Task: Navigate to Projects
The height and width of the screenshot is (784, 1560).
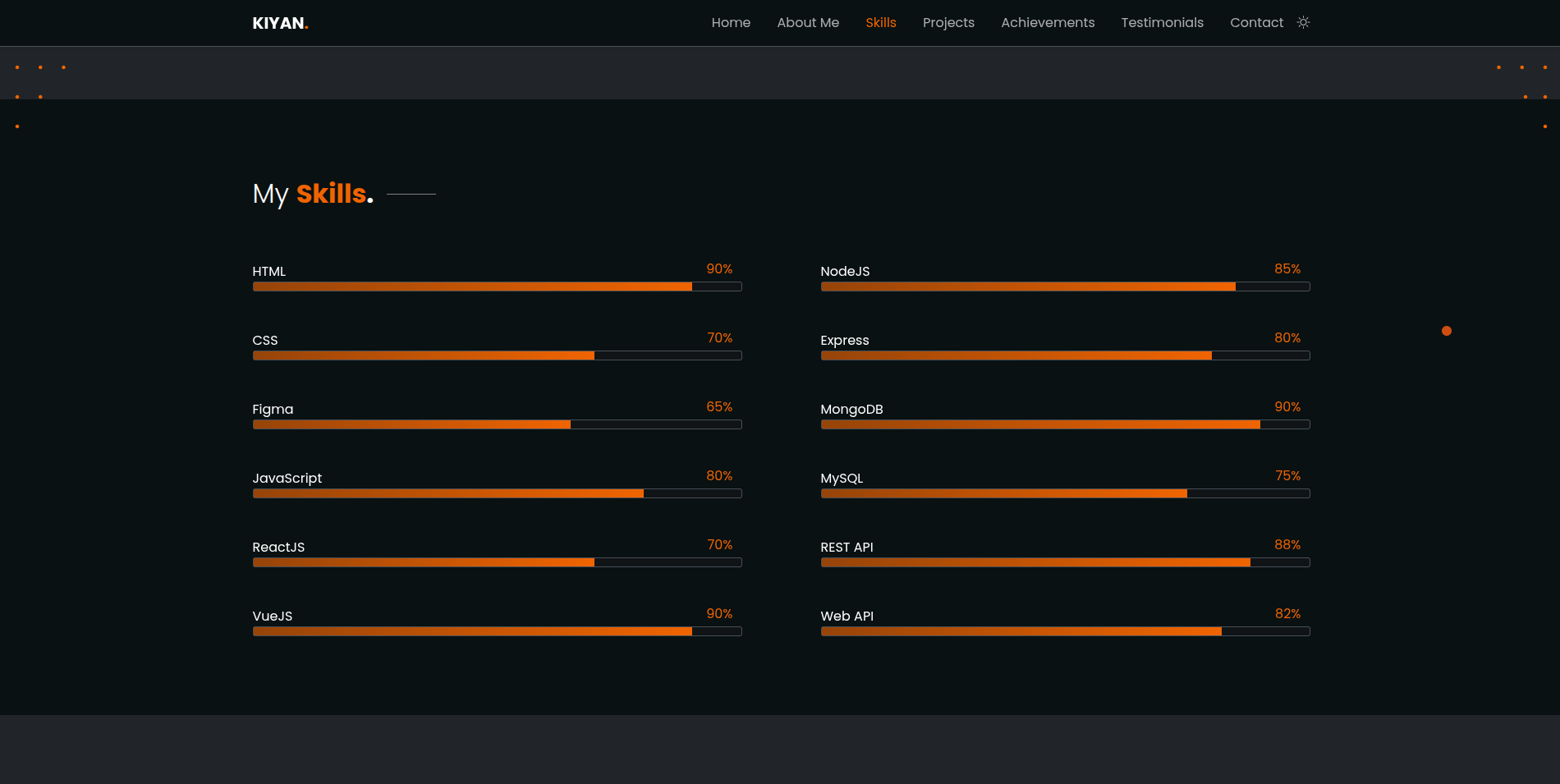Action: (x=948, y=23)
